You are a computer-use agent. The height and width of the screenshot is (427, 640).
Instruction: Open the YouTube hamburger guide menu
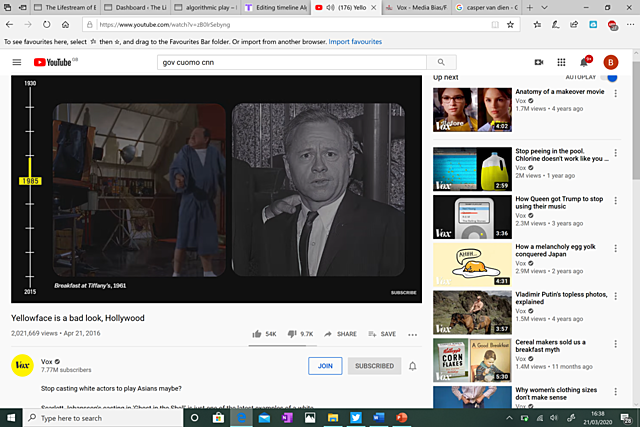point(17,62)
